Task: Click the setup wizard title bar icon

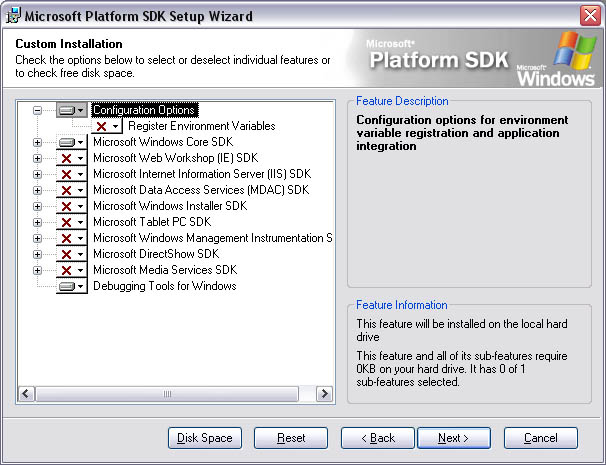Action: pyautogui.click(x=13, y=16)
